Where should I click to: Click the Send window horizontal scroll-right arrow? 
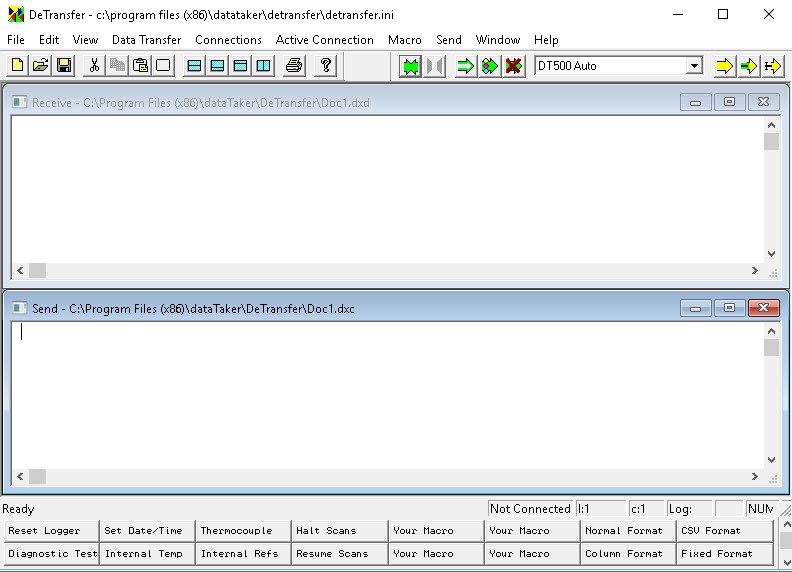[x=755, y=476]
